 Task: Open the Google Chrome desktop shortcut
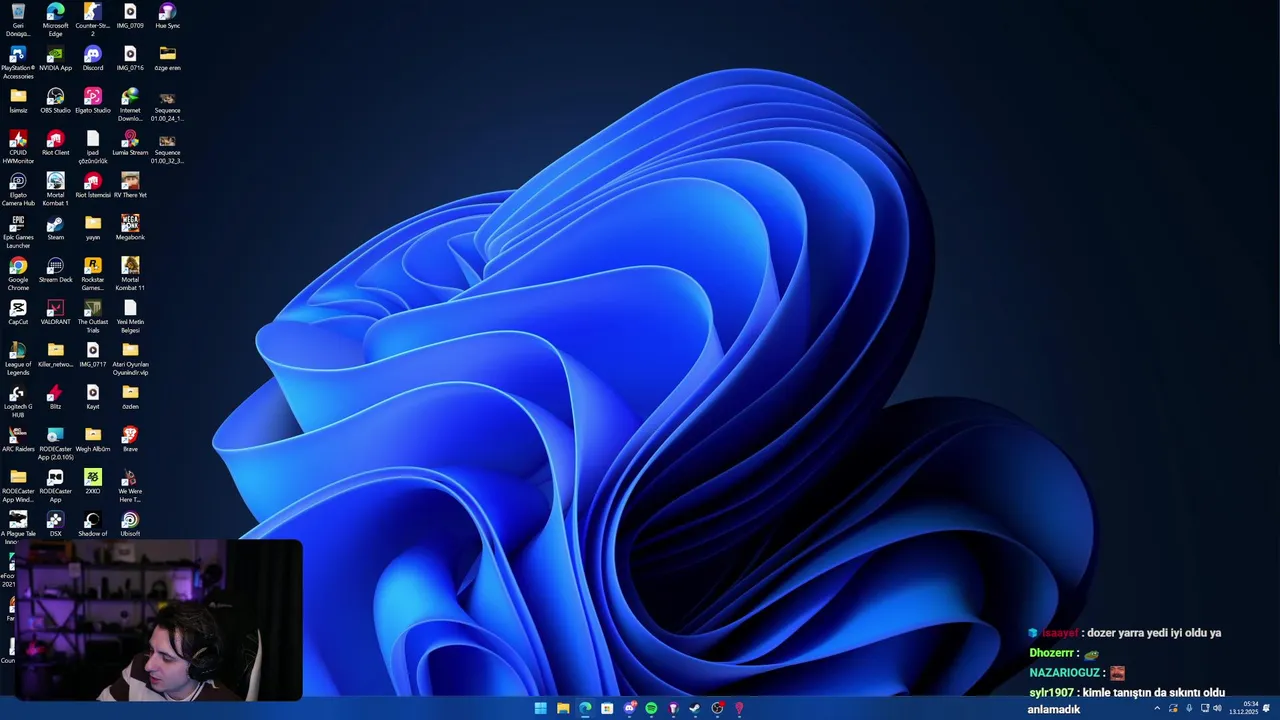point(18,274)
